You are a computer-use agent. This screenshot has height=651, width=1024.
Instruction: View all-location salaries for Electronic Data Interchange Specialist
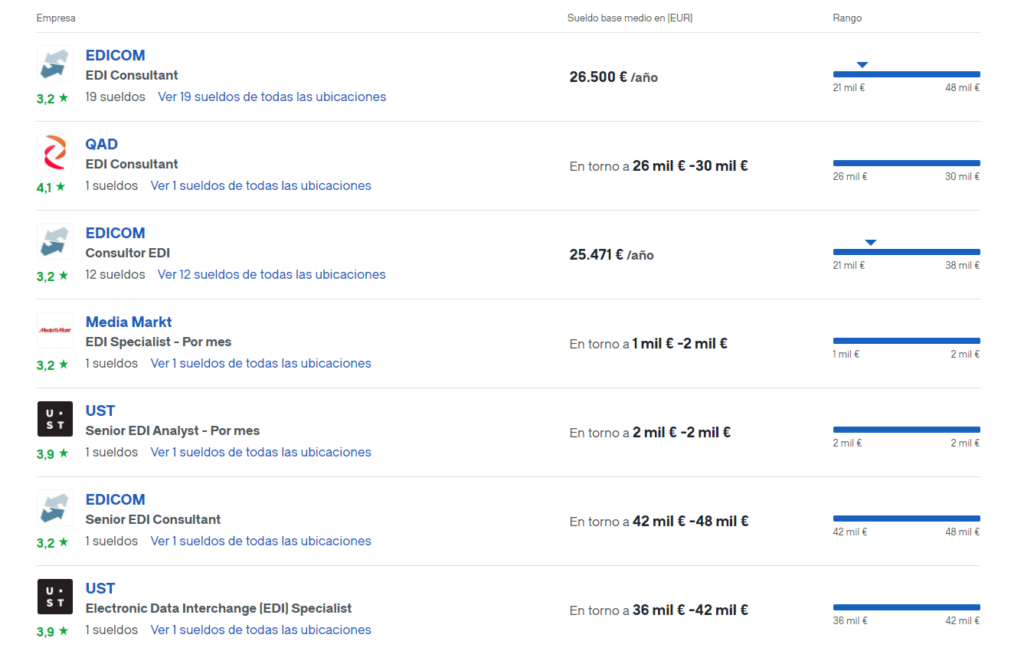tap(261, 629)
